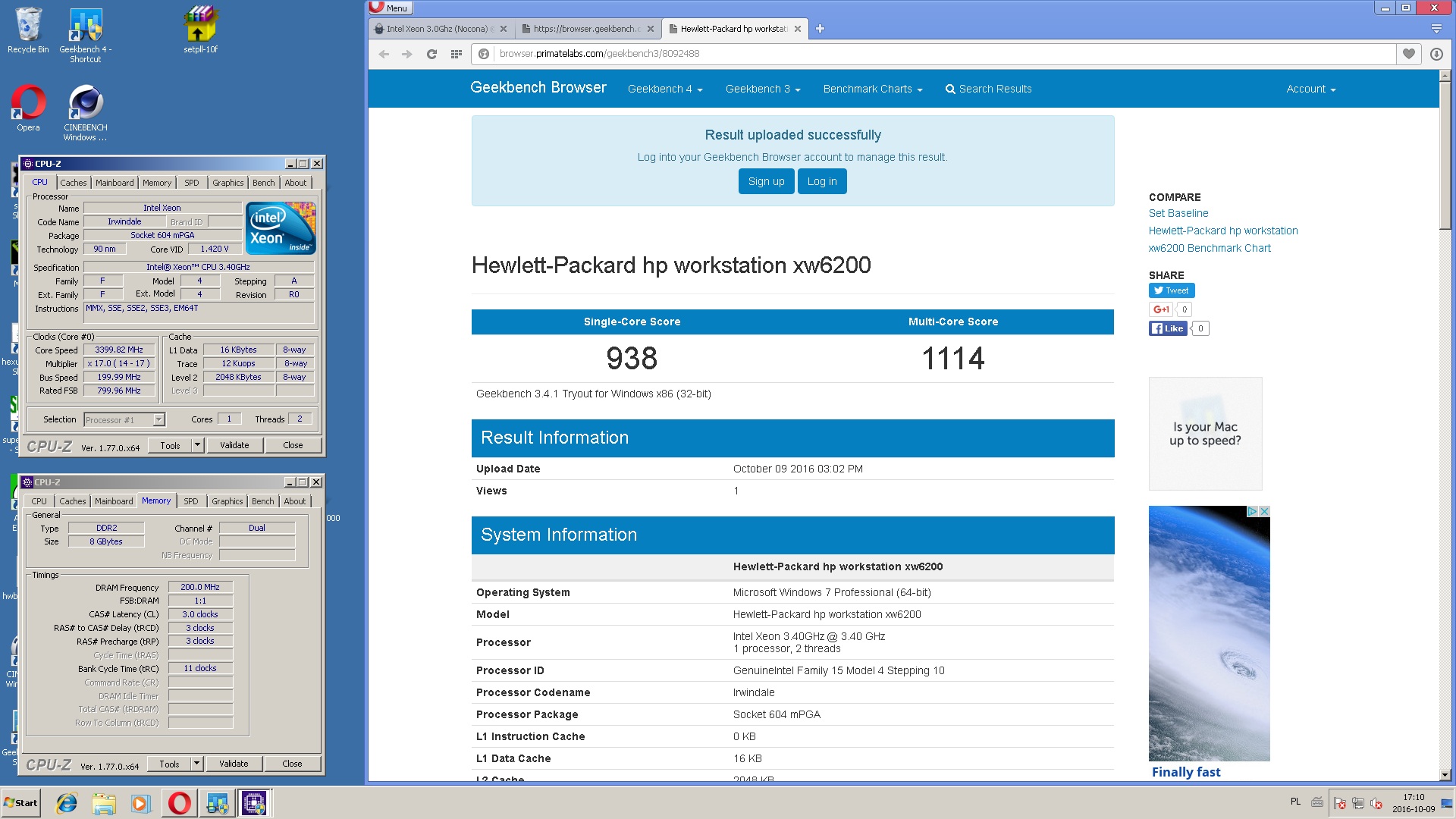
Task: Bookmark page with the heart icon
Action: pyautogui.click(x=1408, y=54)
